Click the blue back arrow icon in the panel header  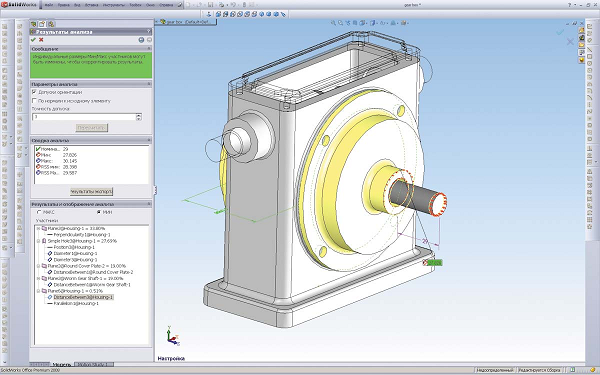point(141,40)
